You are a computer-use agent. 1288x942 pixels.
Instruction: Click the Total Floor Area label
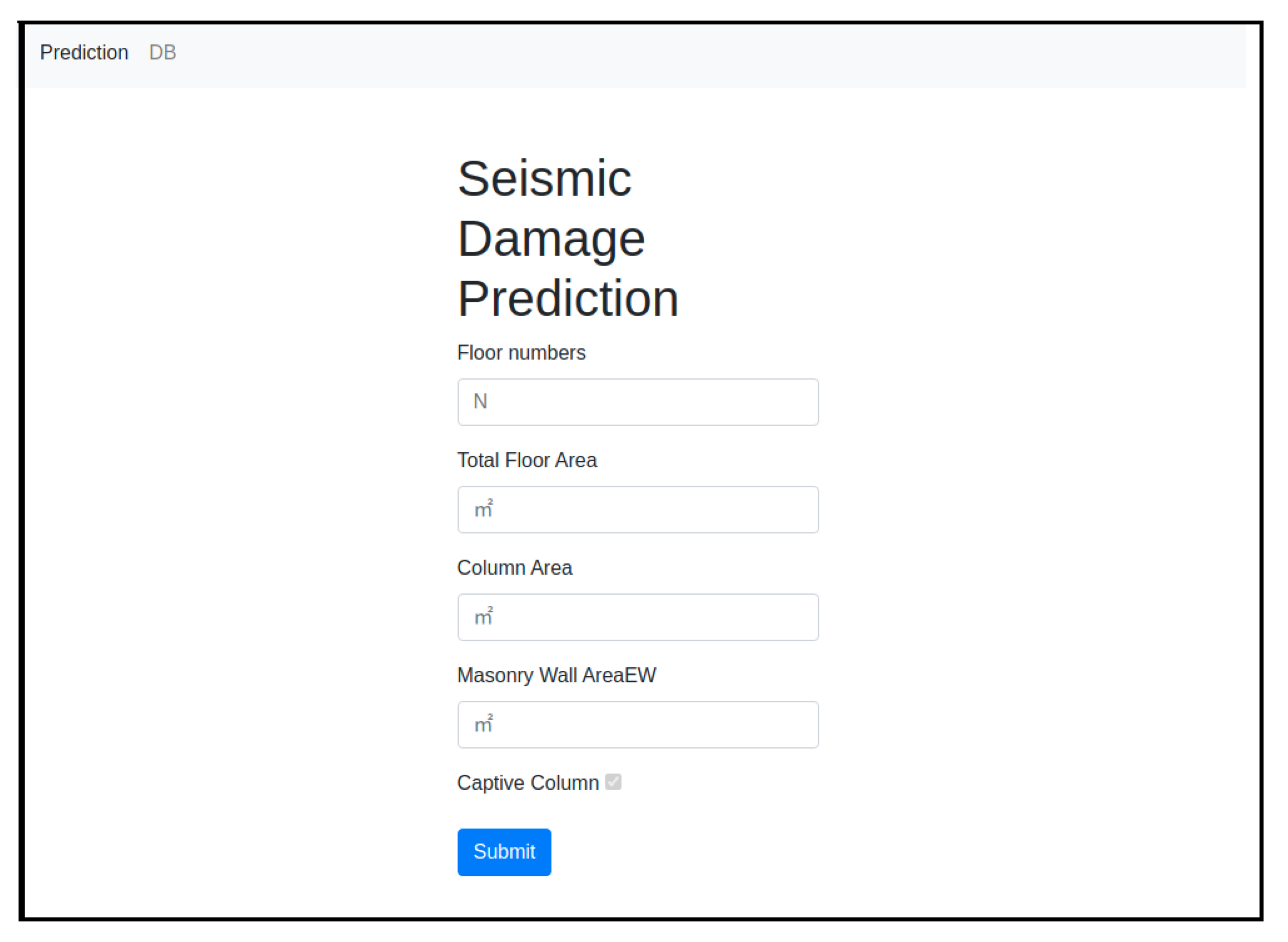tap(527, 460)
